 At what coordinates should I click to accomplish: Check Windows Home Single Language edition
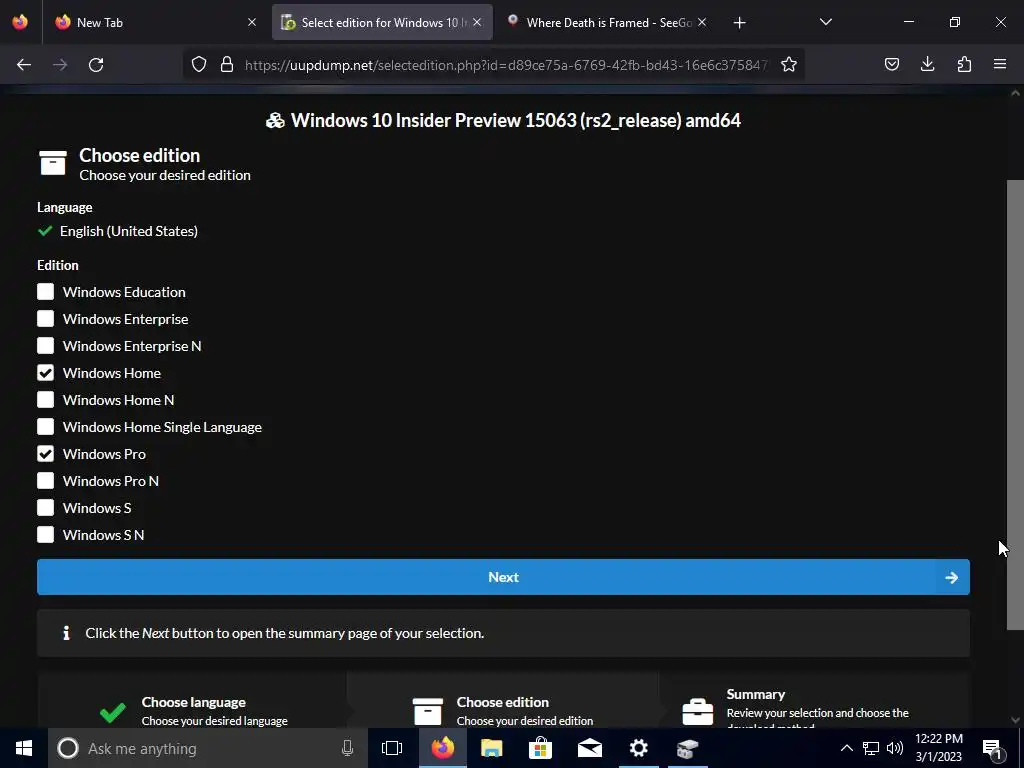(45, 427)
